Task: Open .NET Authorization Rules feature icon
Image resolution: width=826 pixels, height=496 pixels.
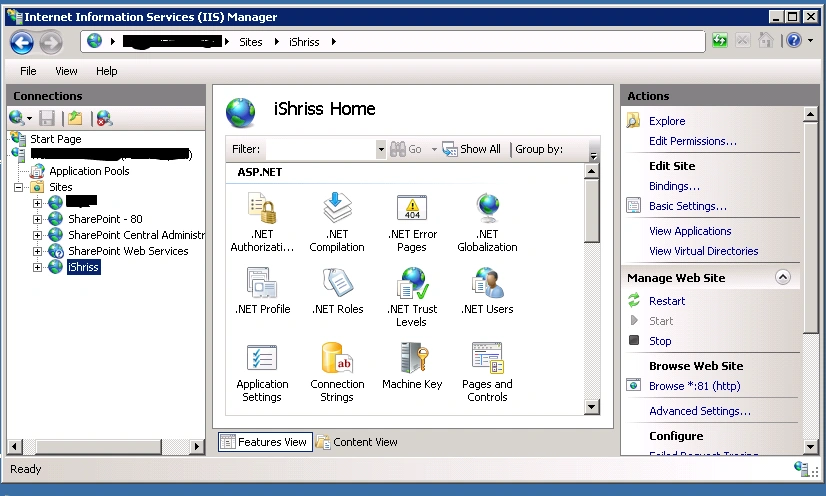Action: [x=262, y=222]
